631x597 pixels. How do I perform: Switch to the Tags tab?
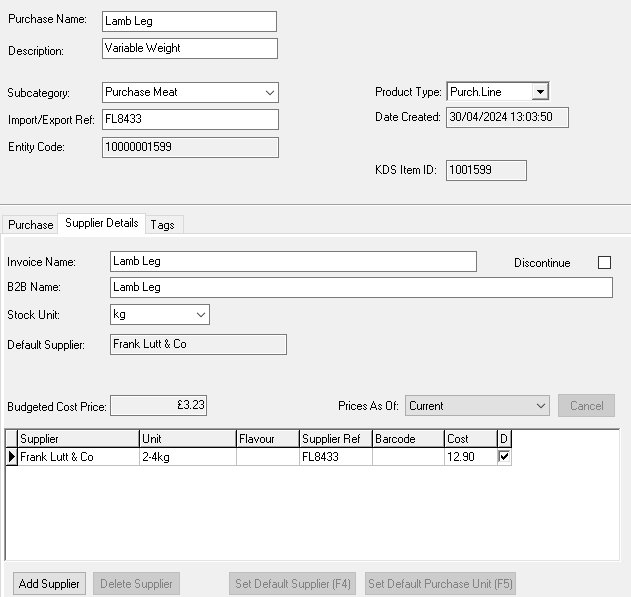pos(162,225)
